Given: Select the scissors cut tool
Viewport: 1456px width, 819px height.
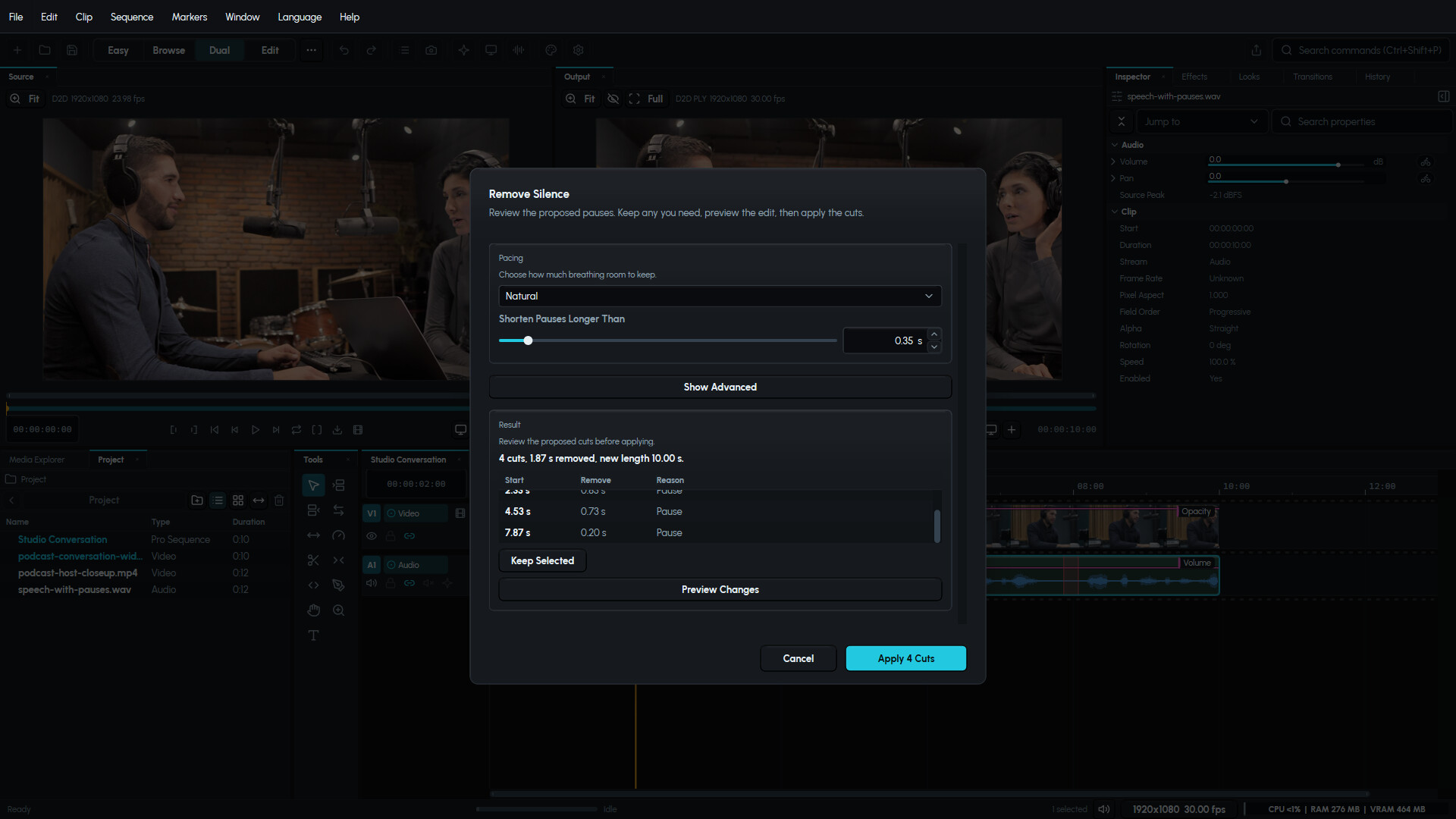Looking at the screenshot, I should 313,560.
